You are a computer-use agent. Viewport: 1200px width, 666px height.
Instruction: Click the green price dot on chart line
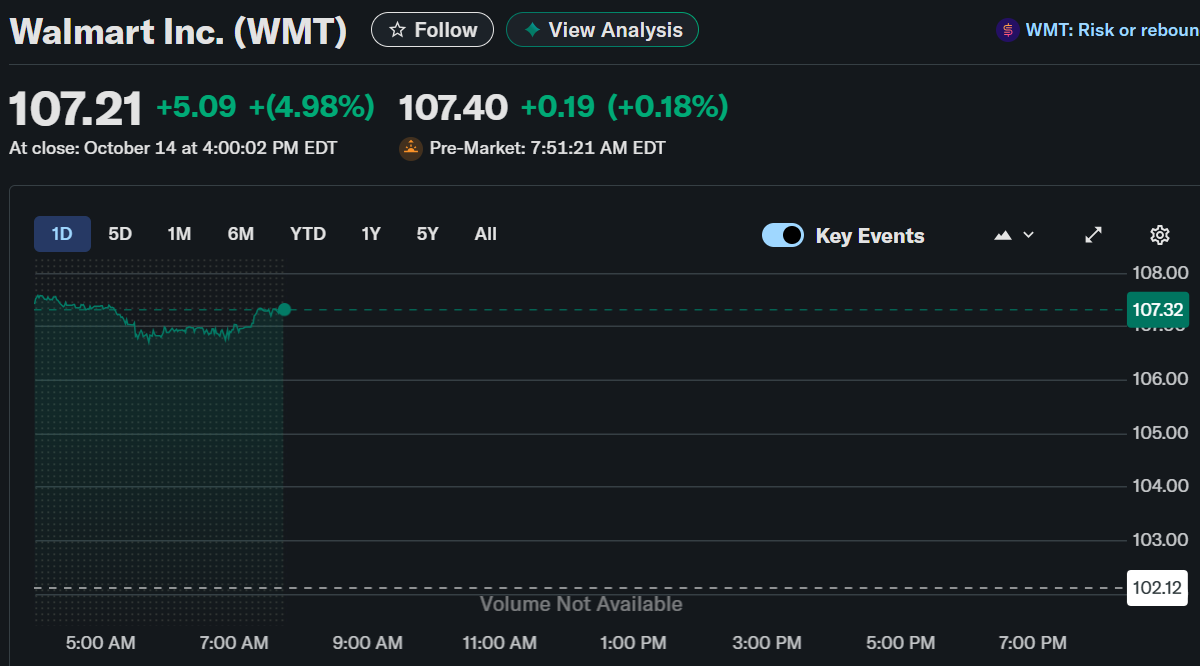click(284, 310)
